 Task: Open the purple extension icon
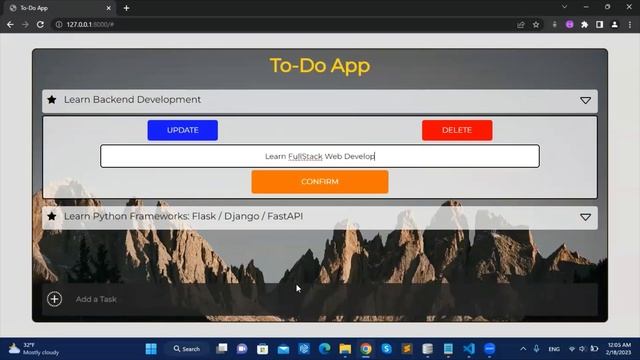pyautogui.click(x=569, y=25)
